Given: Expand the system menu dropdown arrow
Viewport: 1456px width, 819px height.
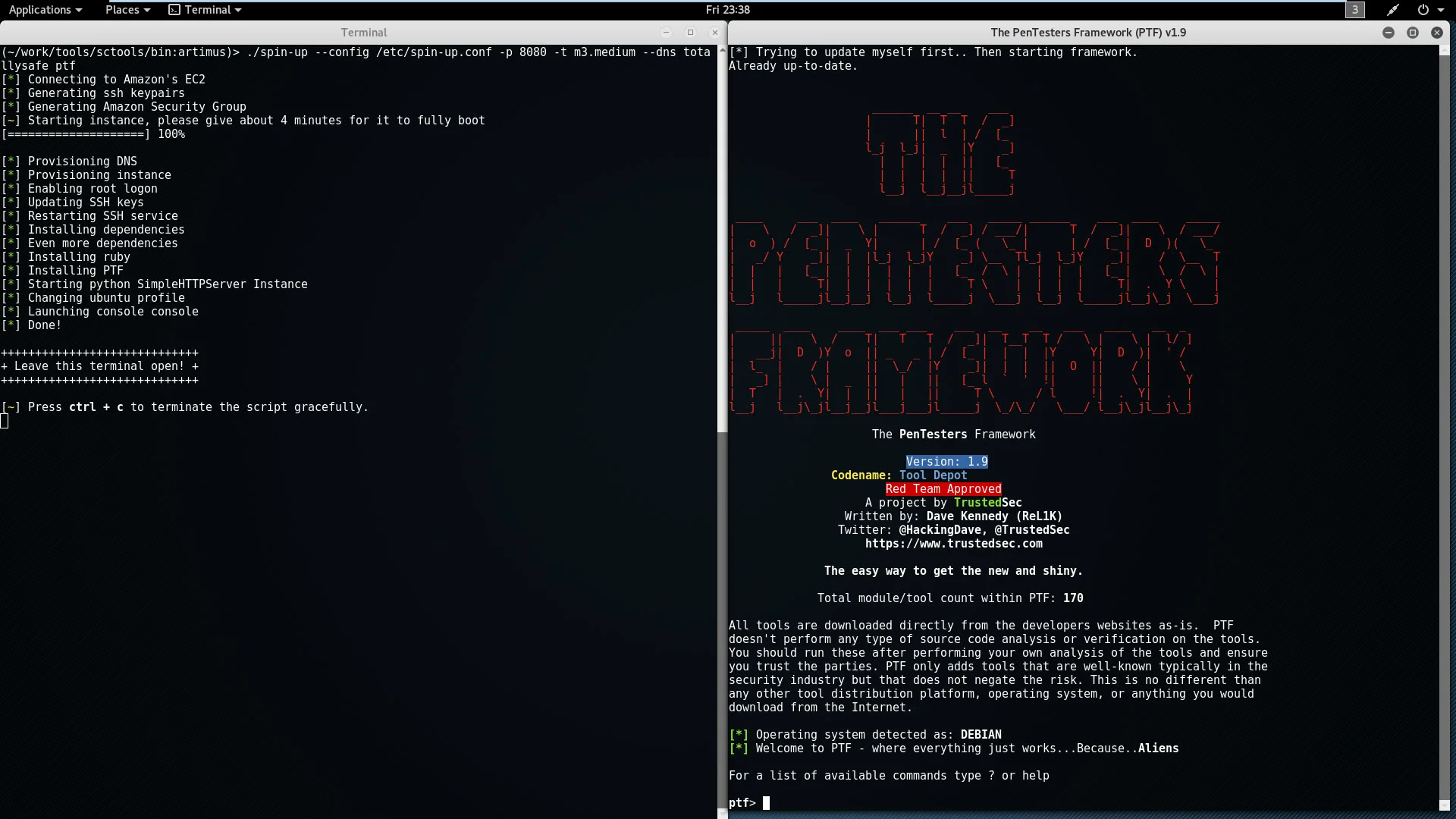Looking at the screenshot, I should [1441, 10].
